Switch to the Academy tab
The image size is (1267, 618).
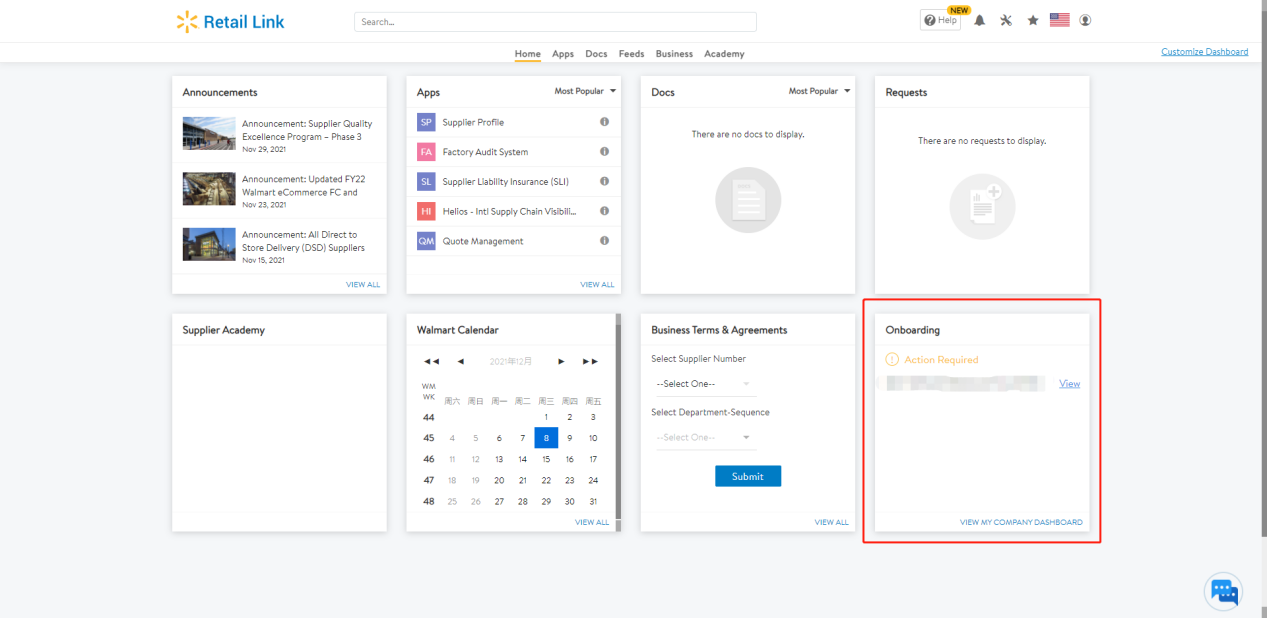tap(724, 54)
